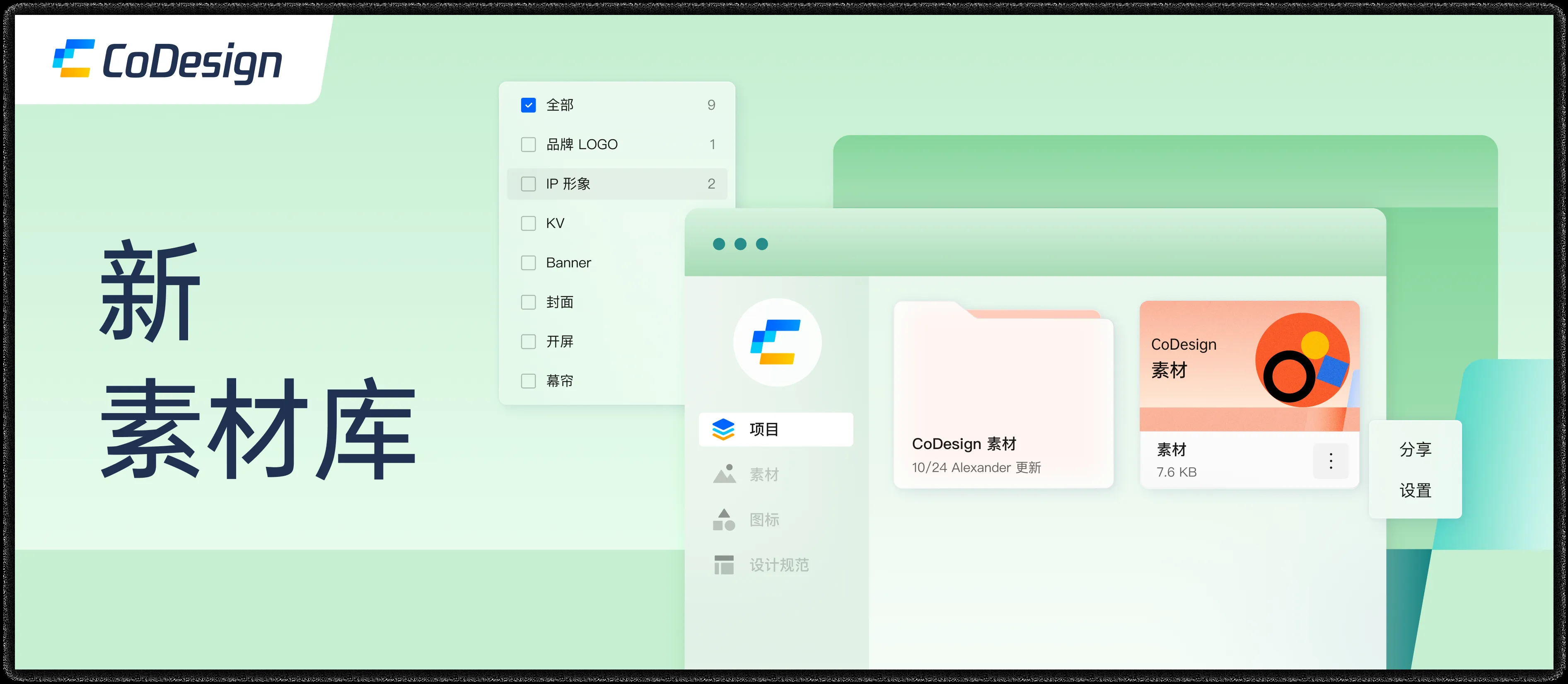Open the kebab menu on the 素材 asset card
The height and width of the screenshot is (684, 1568).
[x=1331, y=461]
